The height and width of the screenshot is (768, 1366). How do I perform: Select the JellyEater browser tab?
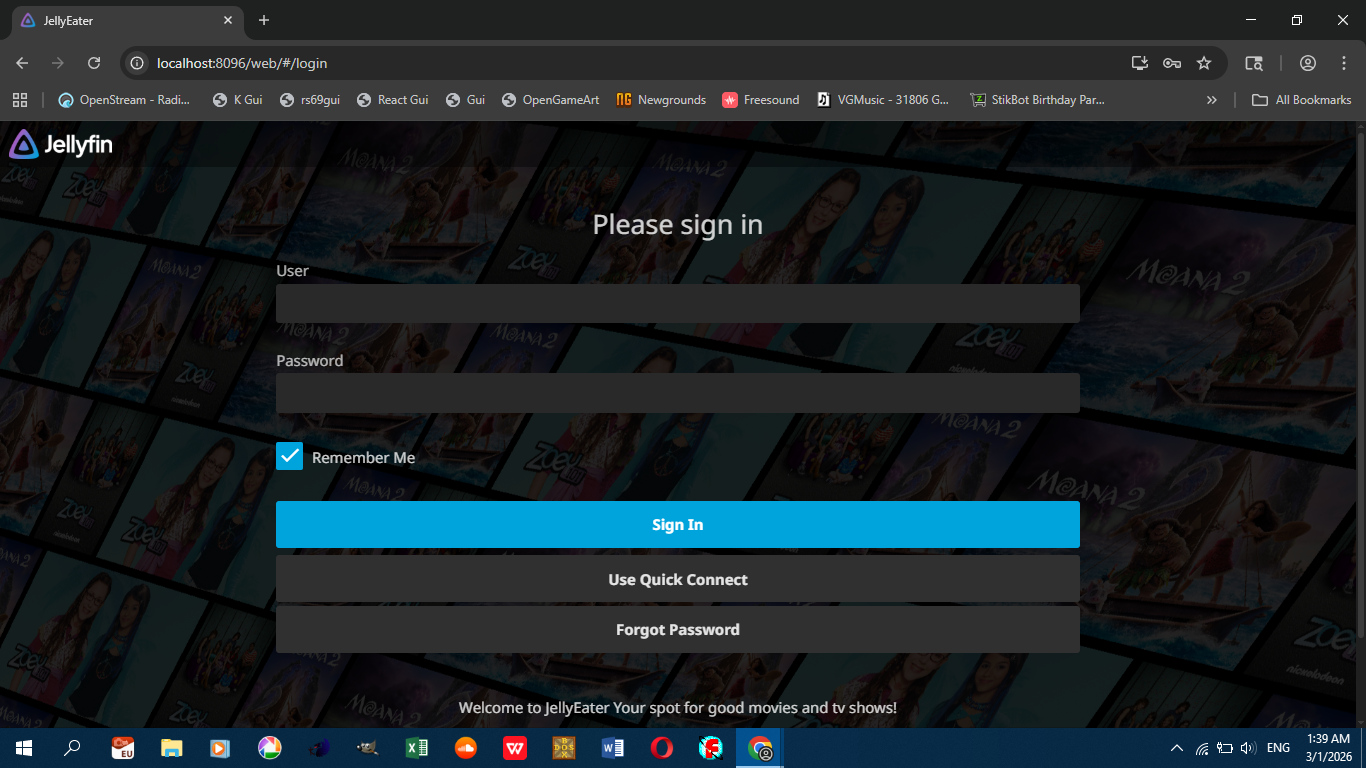pyautogui.click(x=120, y=20)
